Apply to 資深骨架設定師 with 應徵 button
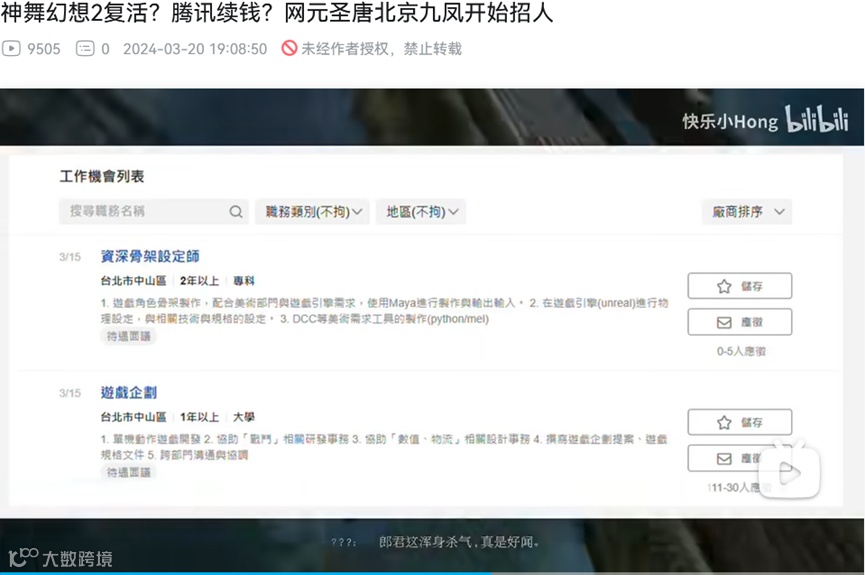This screenshot has width=865, height=575. [740, 322]
